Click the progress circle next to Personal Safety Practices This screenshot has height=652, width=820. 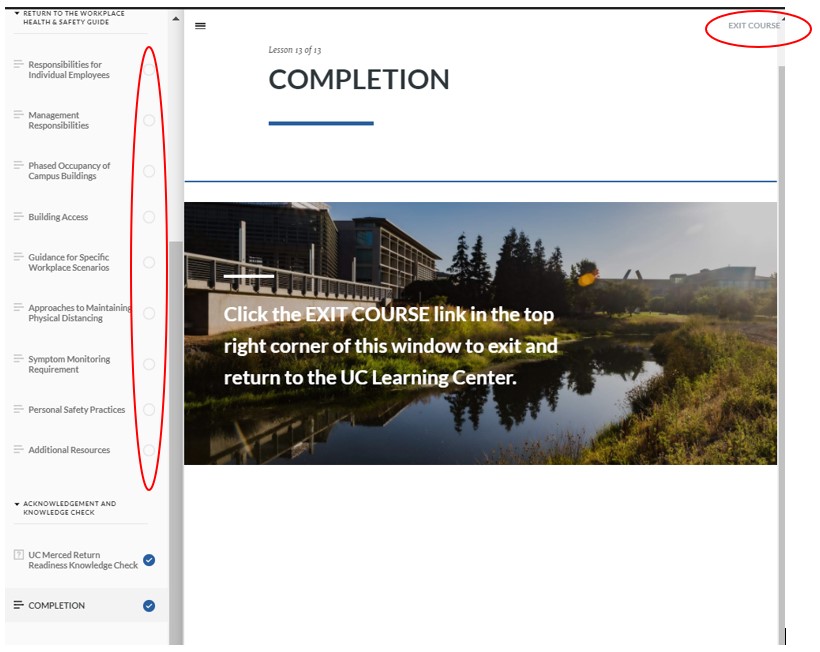coord(149,409)
